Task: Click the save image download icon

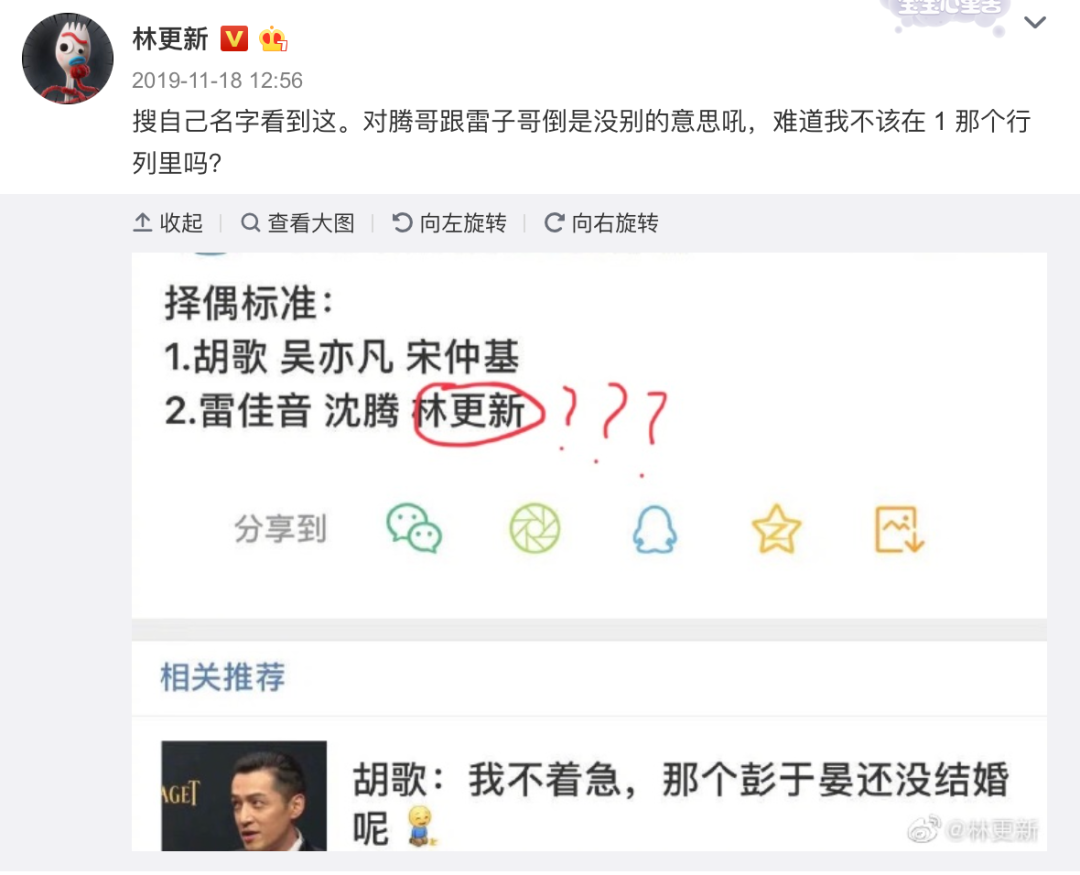Action: [899, 529]
